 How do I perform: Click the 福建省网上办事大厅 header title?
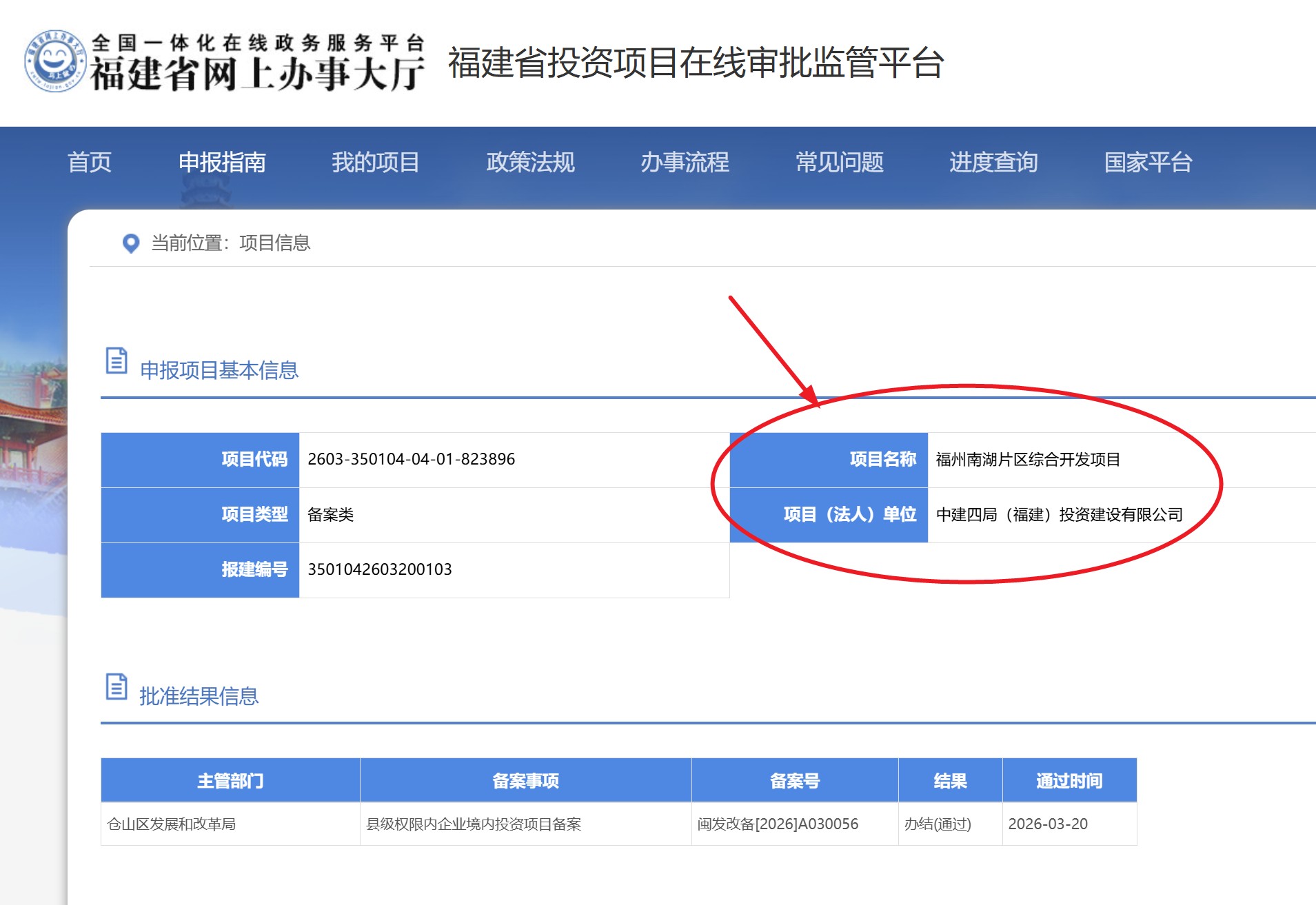[256, 73]
